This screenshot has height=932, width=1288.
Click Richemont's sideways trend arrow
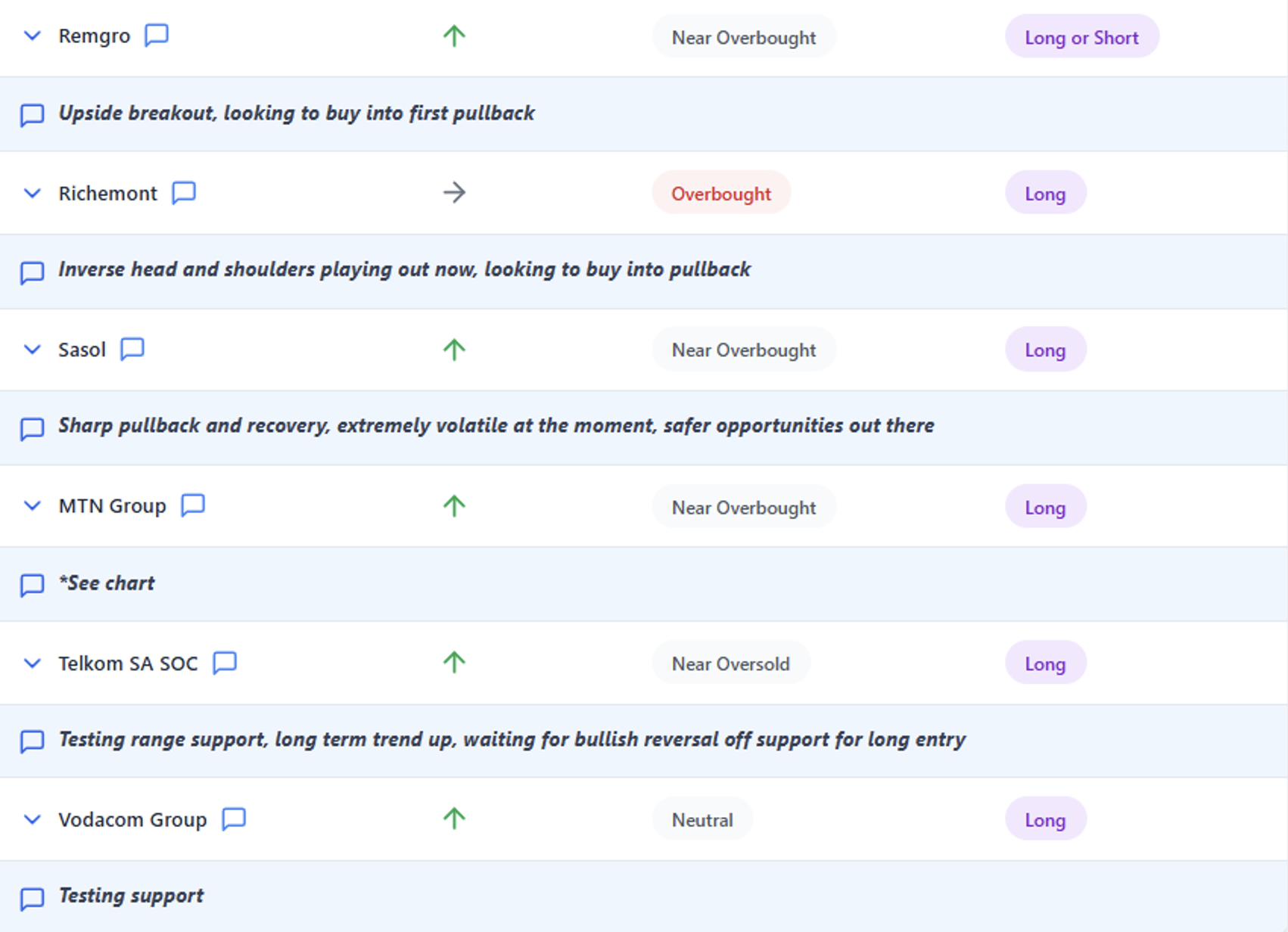click(454, 193)
